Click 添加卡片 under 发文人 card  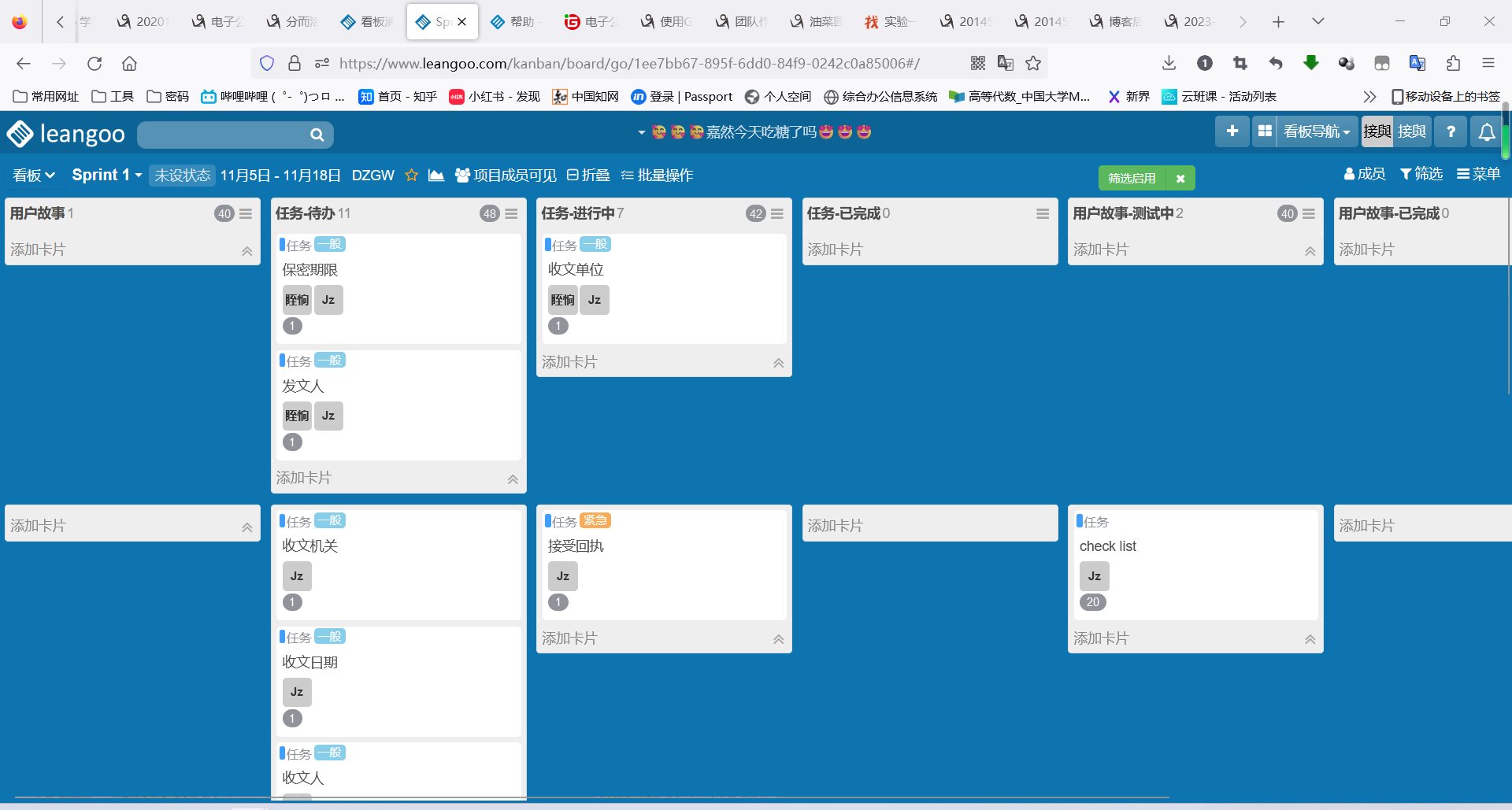(303, 478)
